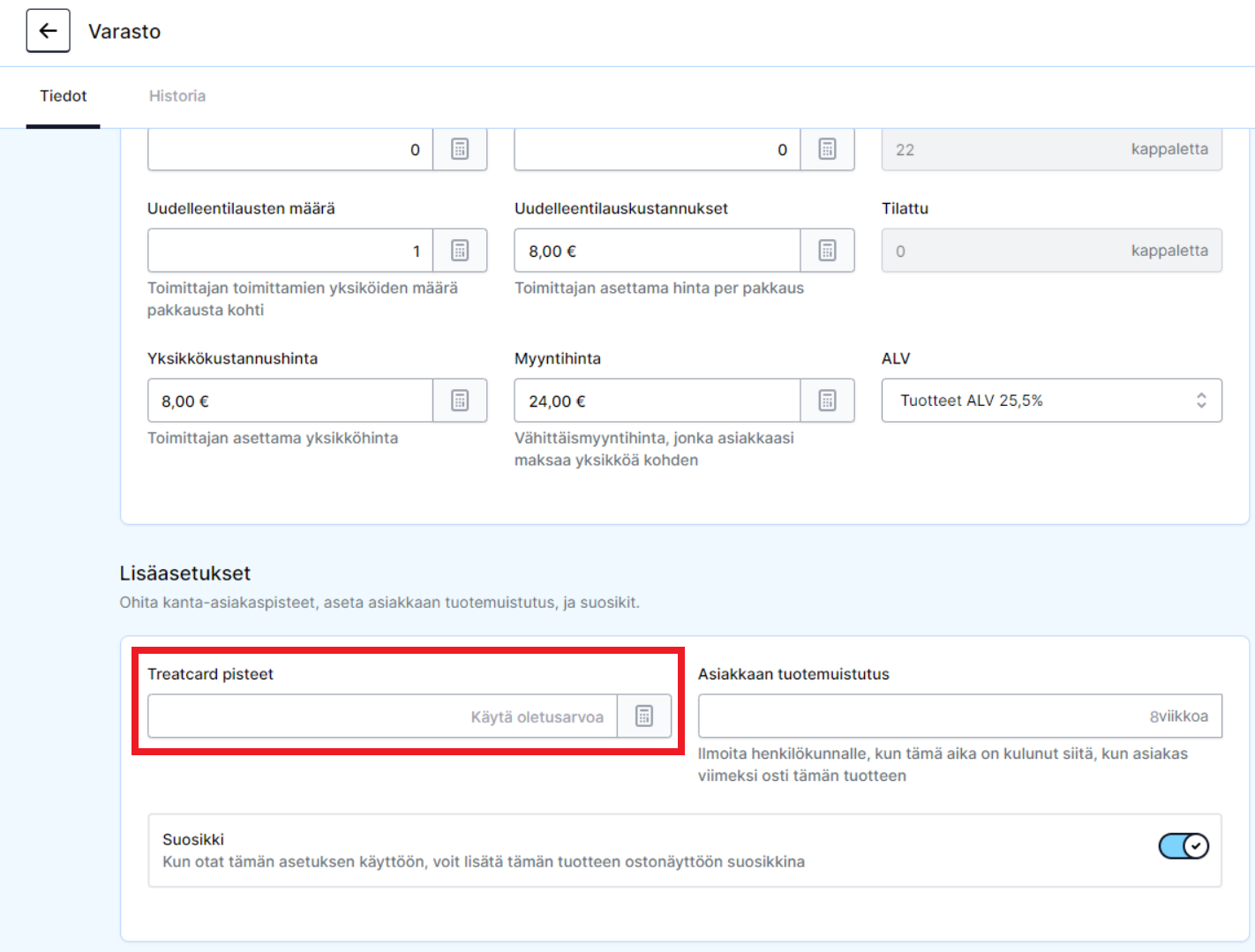Click calculator icon beside top-left 0 field
Image resolution: width=1255 pixels, height=952 pixels.
tap(460, 149)
